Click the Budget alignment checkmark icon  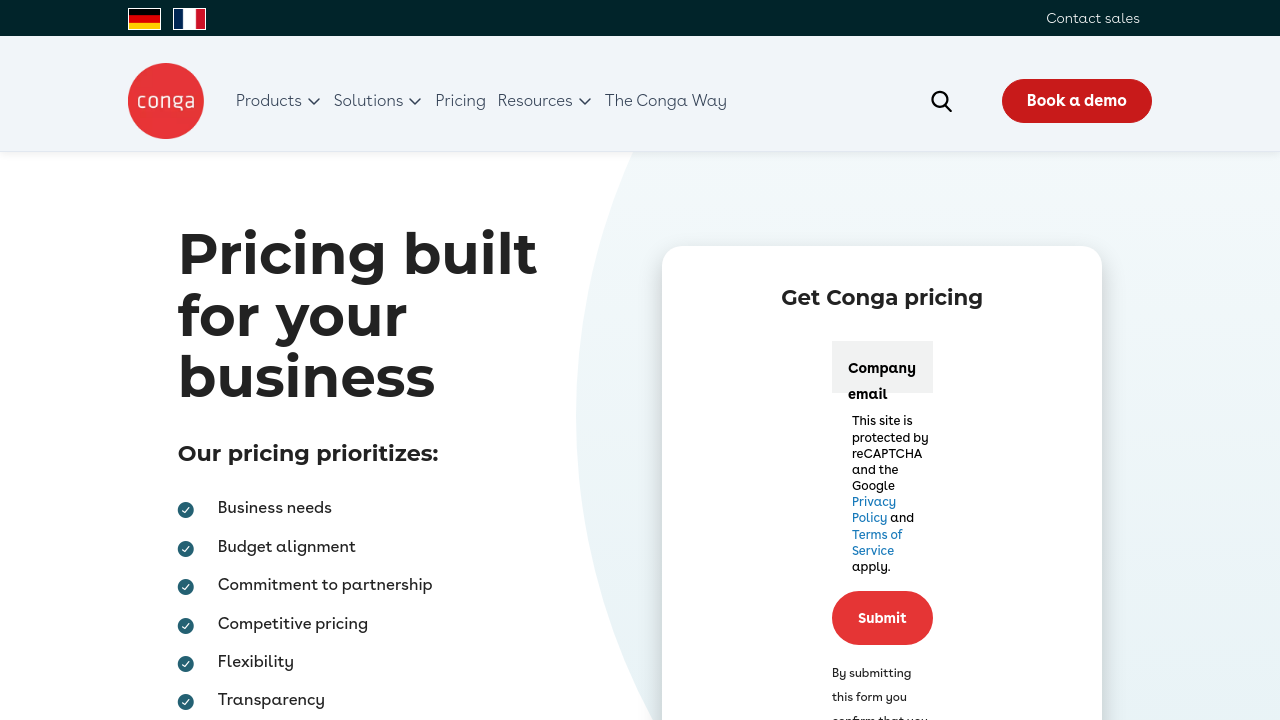click(186, 549)
